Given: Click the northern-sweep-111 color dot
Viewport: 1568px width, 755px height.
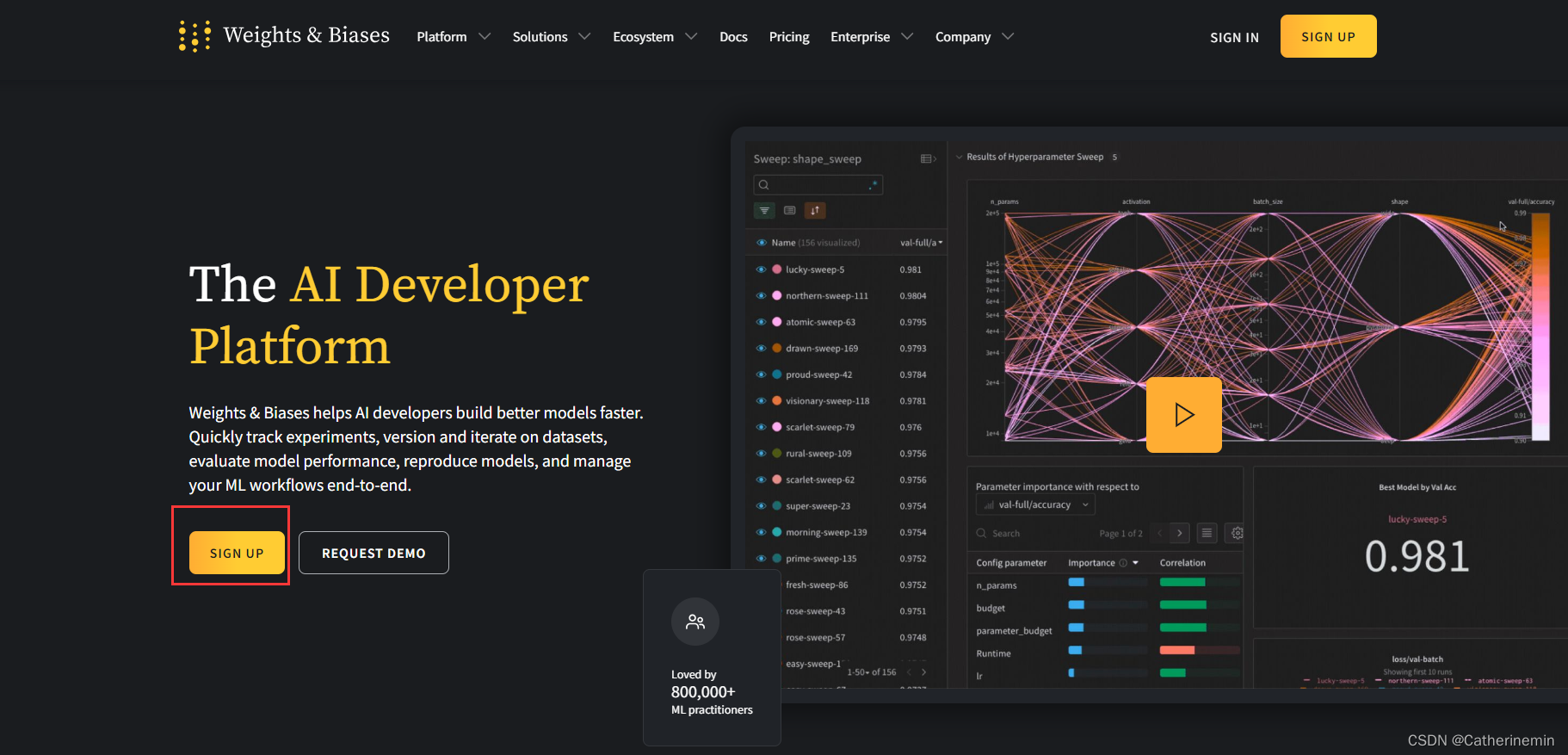Looking at the screenshot, I should click(777, 295).
